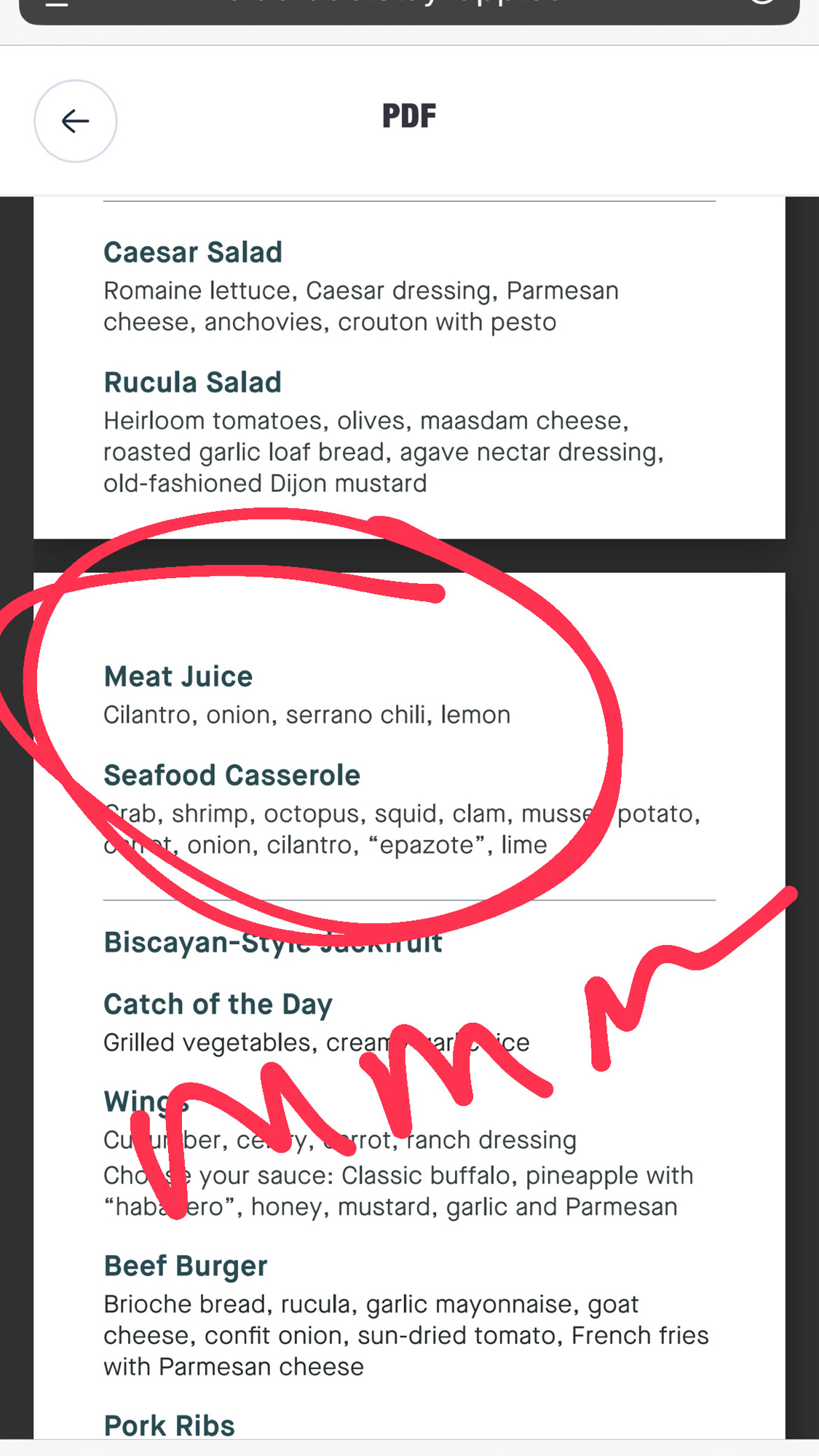Select the Seafood Casserole heading

point(232,776)
